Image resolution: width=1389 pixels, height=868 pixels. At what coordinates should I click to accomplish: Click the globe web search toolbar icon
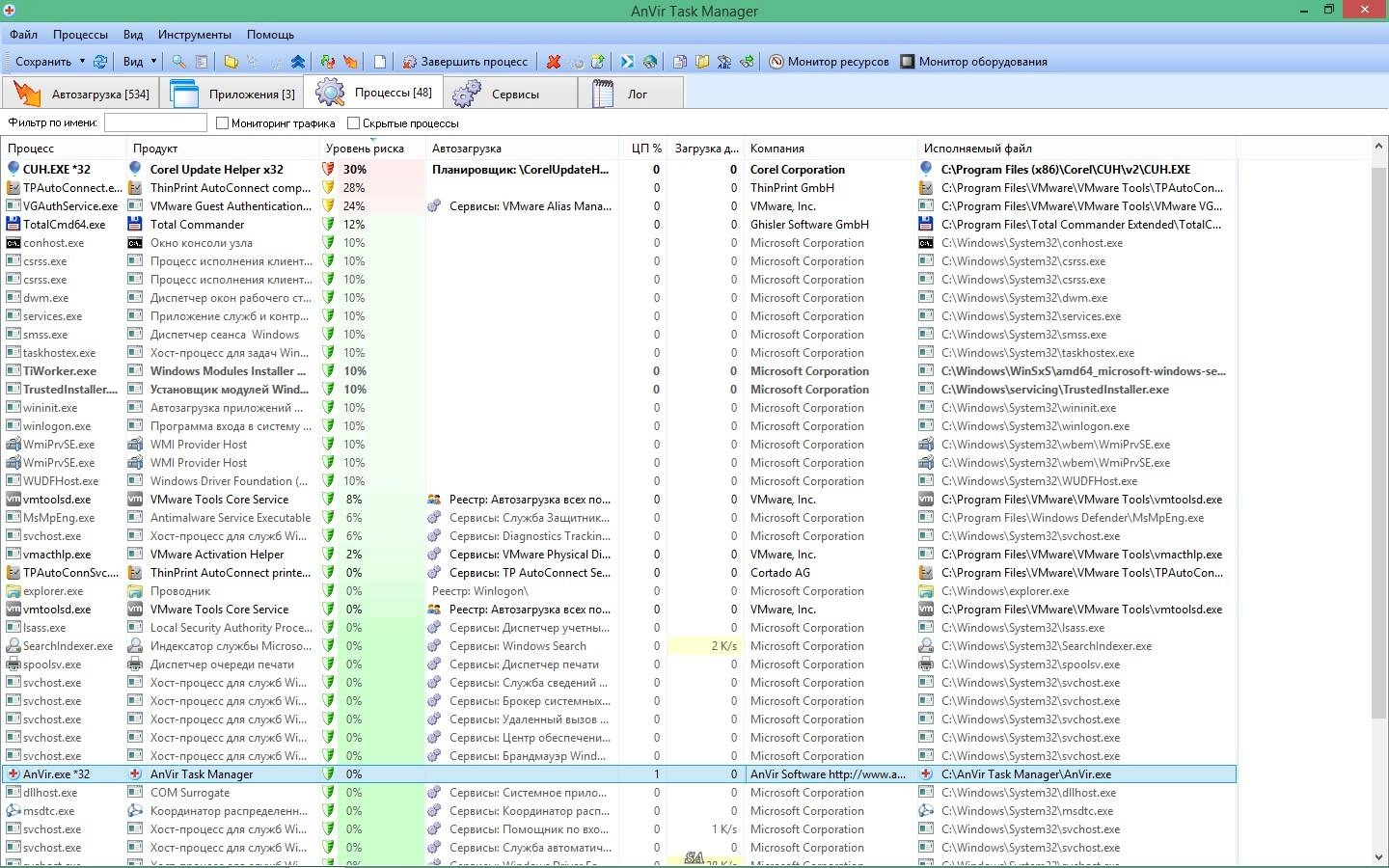pos(650,61)
